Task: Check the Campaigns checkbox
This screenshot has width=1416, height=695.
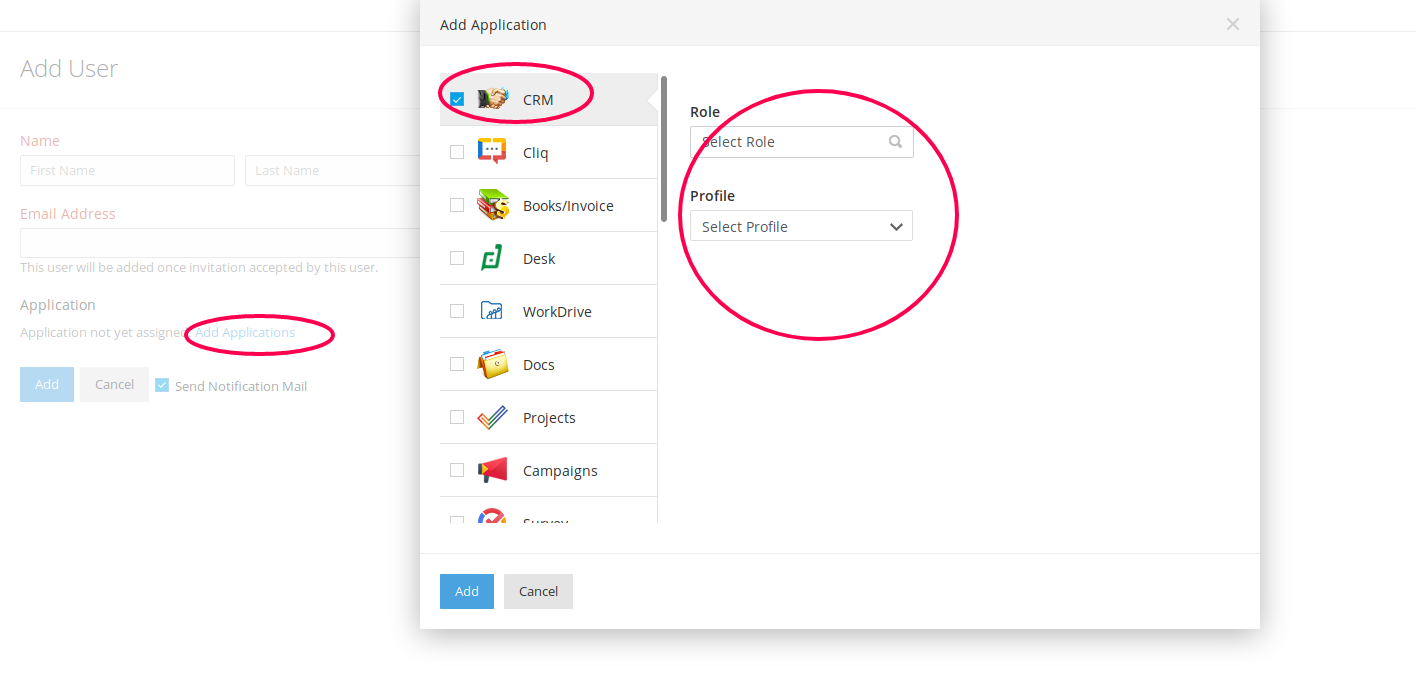Action: 457,470
